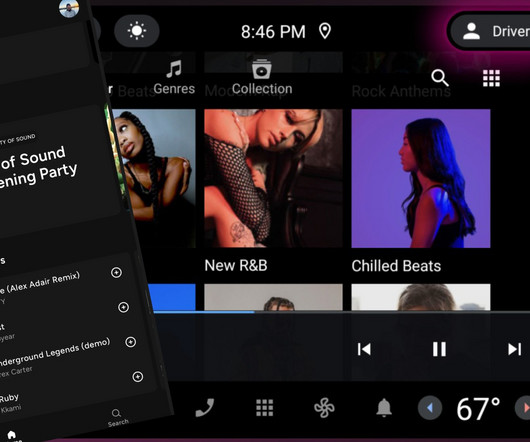Open the New R&B playlist cover
The height and width of the screenshot is (442, 530).
tap(273, 178)
